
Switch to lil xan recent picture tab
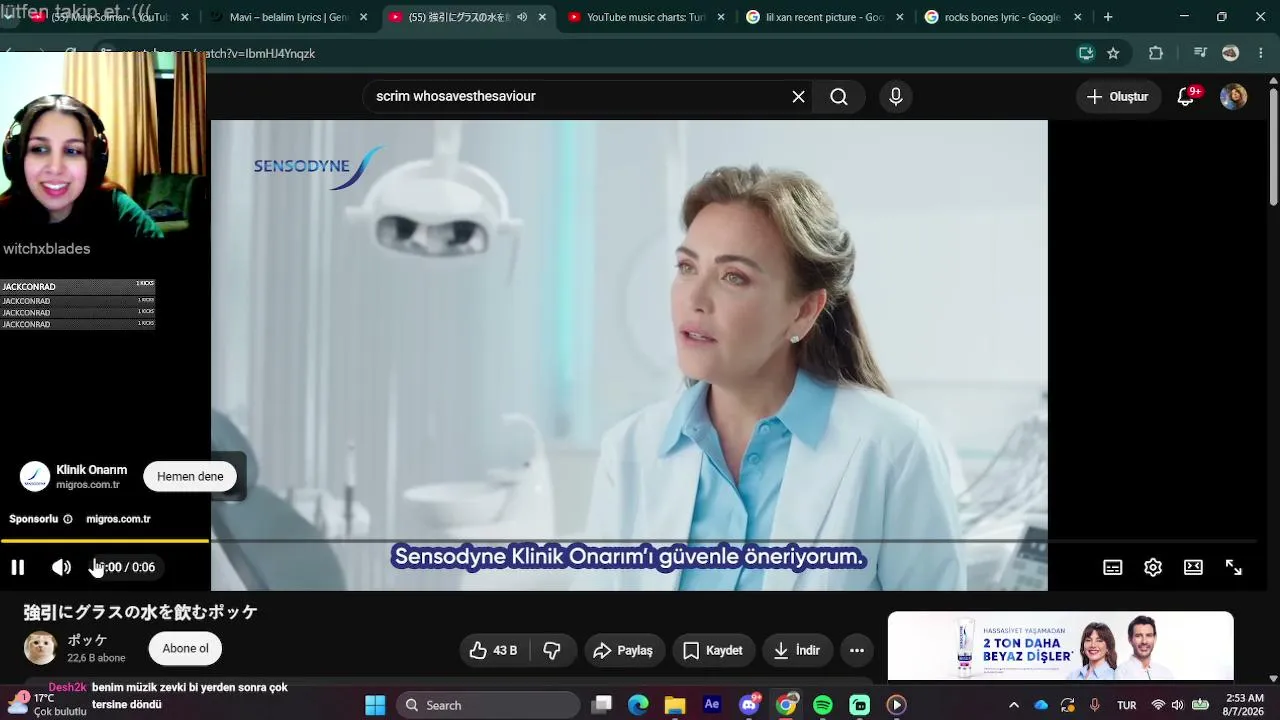coord(825,17)
